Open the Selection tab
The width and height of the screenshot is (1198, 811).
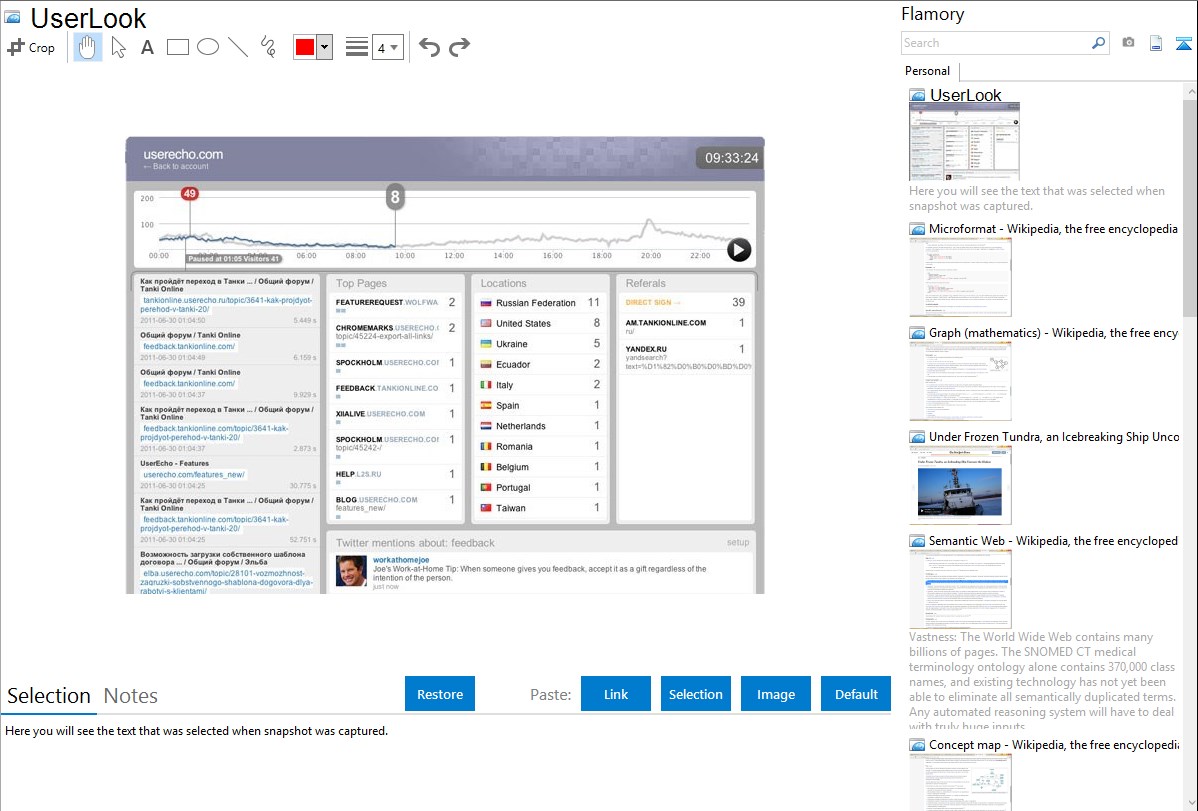(x=48, y=696)
